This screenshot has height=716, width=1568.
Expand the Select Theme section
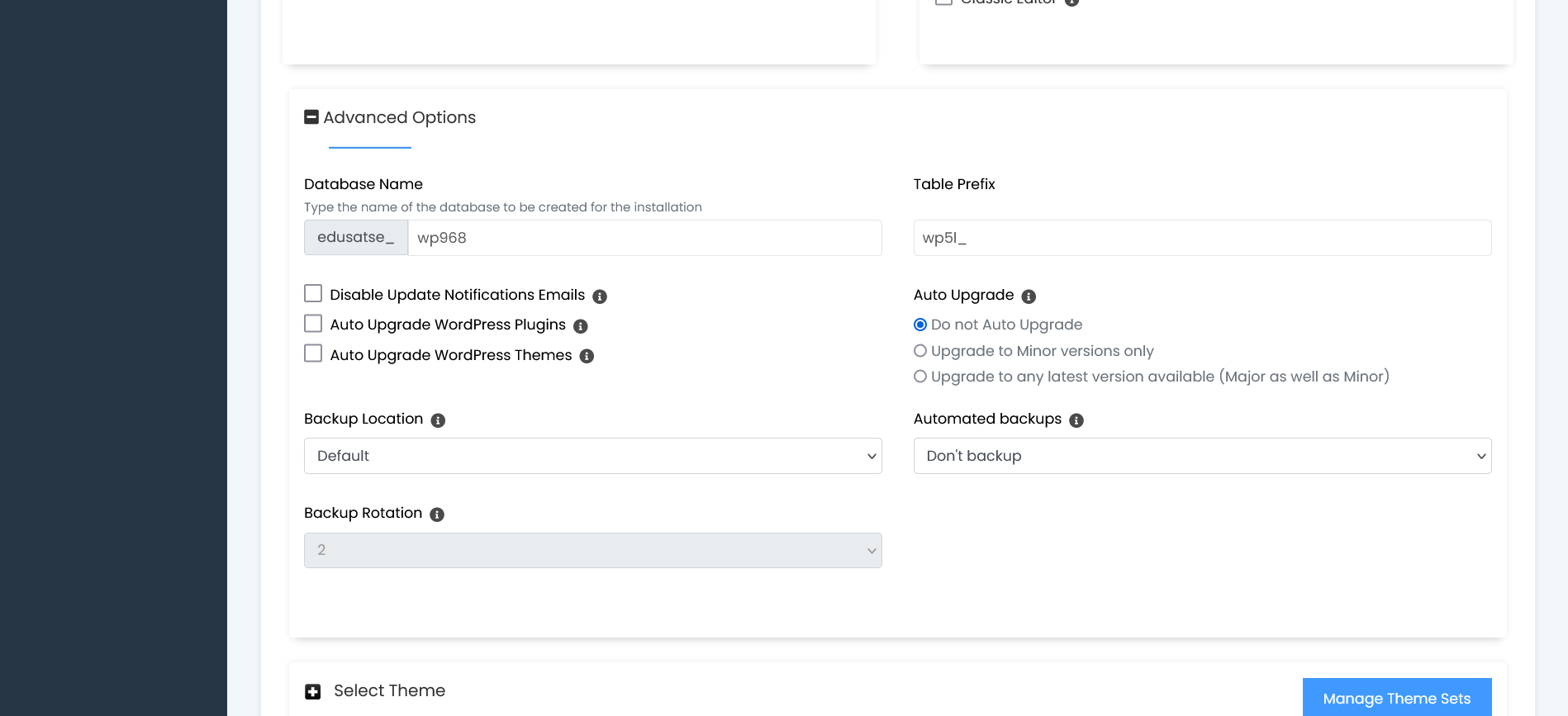pos(312,691)
